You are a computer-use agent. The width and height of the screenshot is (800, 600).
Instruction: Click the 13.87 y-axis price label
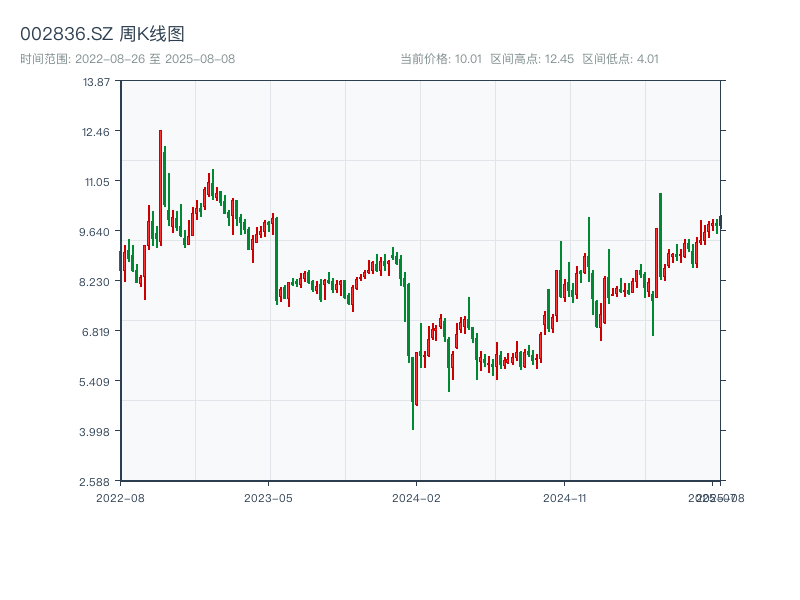pyautogui.click(x=97, y=82)
